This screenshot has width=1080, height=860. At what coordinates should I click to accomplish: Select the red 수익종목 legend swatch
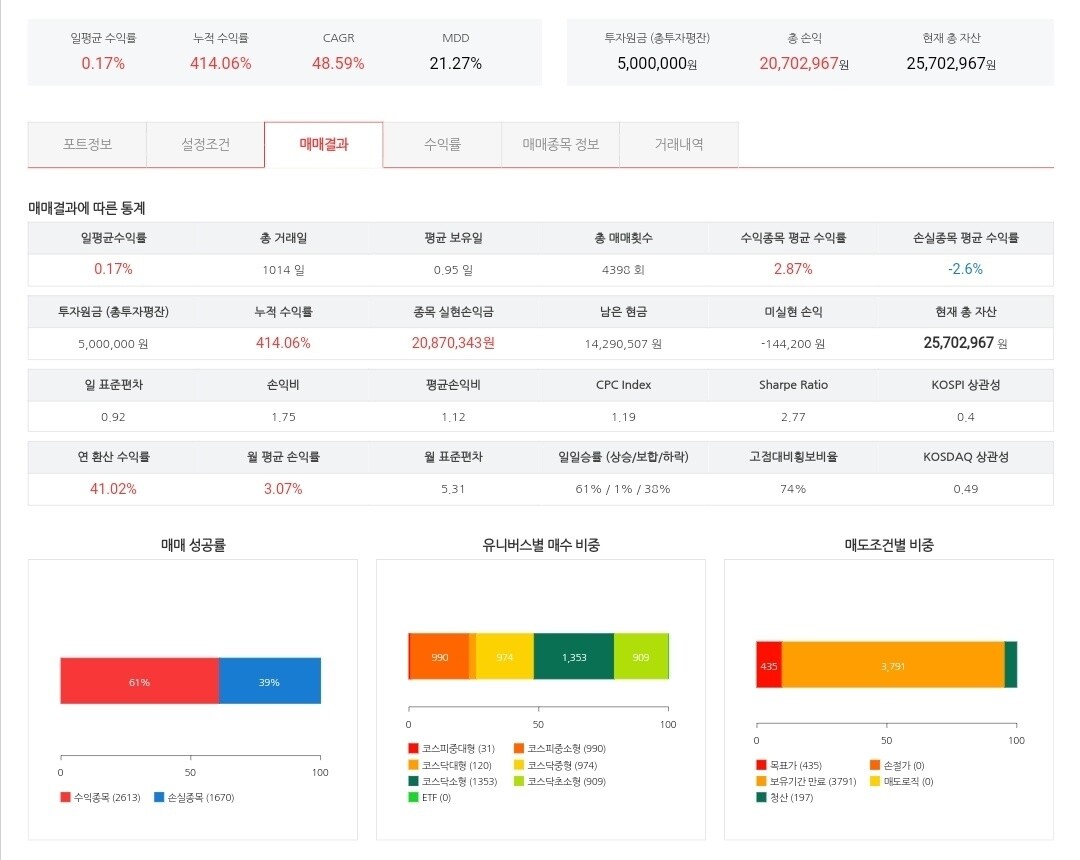tap(65, 798)
